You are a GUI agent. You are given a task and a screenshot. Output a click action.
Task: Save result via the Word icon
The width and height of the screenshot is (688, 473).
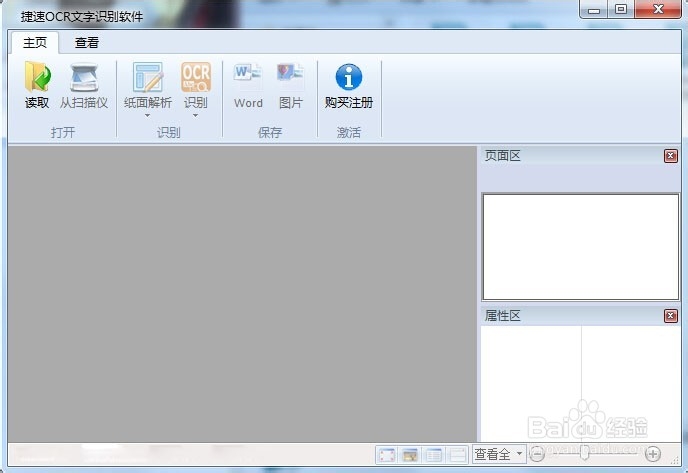pos(248,74)
